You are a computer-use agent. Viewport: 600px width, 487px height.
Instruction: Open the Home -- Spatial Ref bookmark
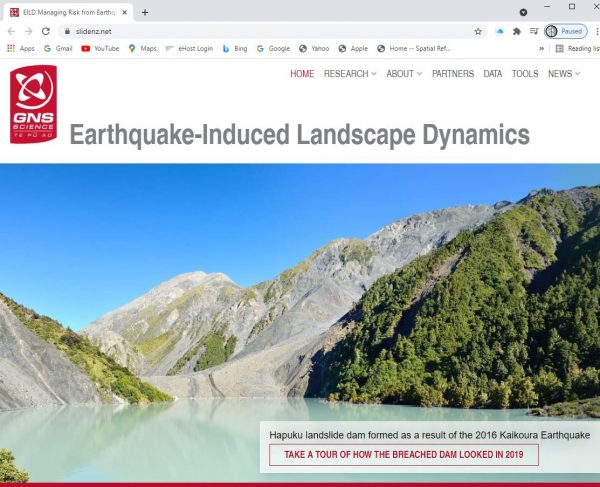click(x=414, y=49)
